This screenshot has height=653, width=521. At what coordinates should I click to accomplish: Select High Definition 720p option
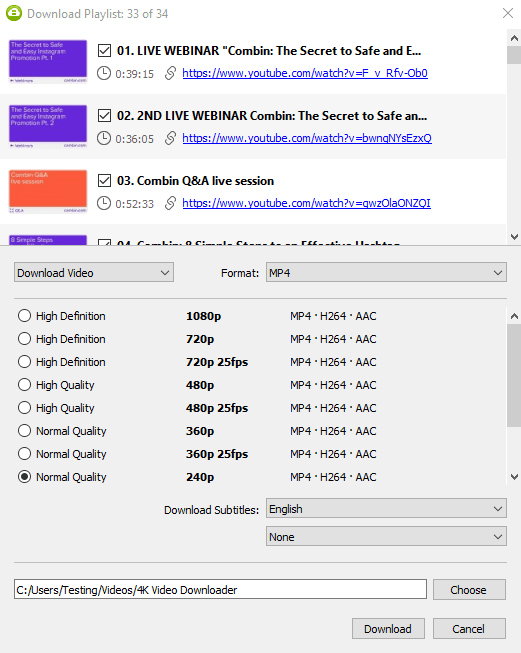[25, 339]
